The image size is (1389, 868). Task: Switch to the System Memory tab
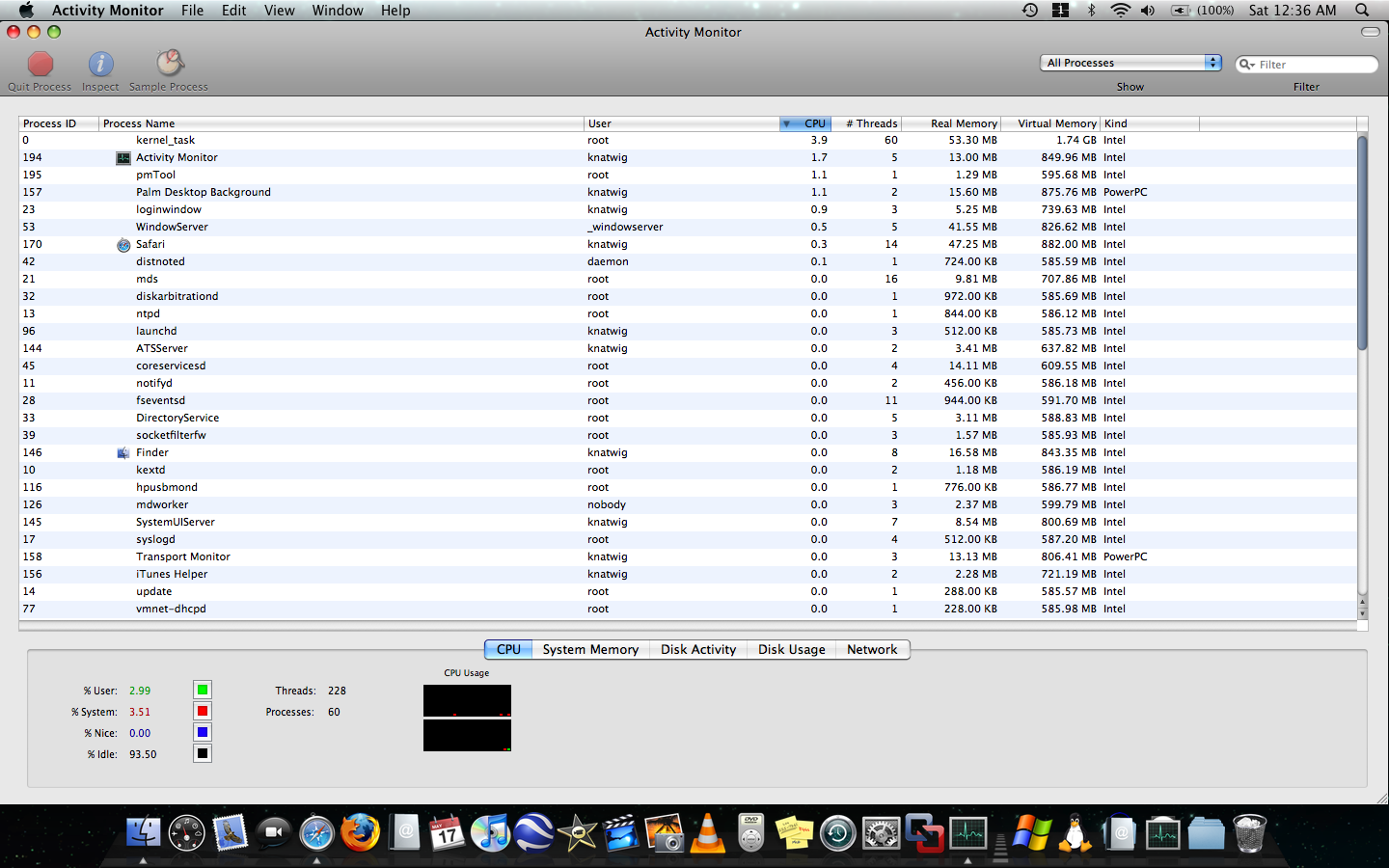tap(590, 650)
